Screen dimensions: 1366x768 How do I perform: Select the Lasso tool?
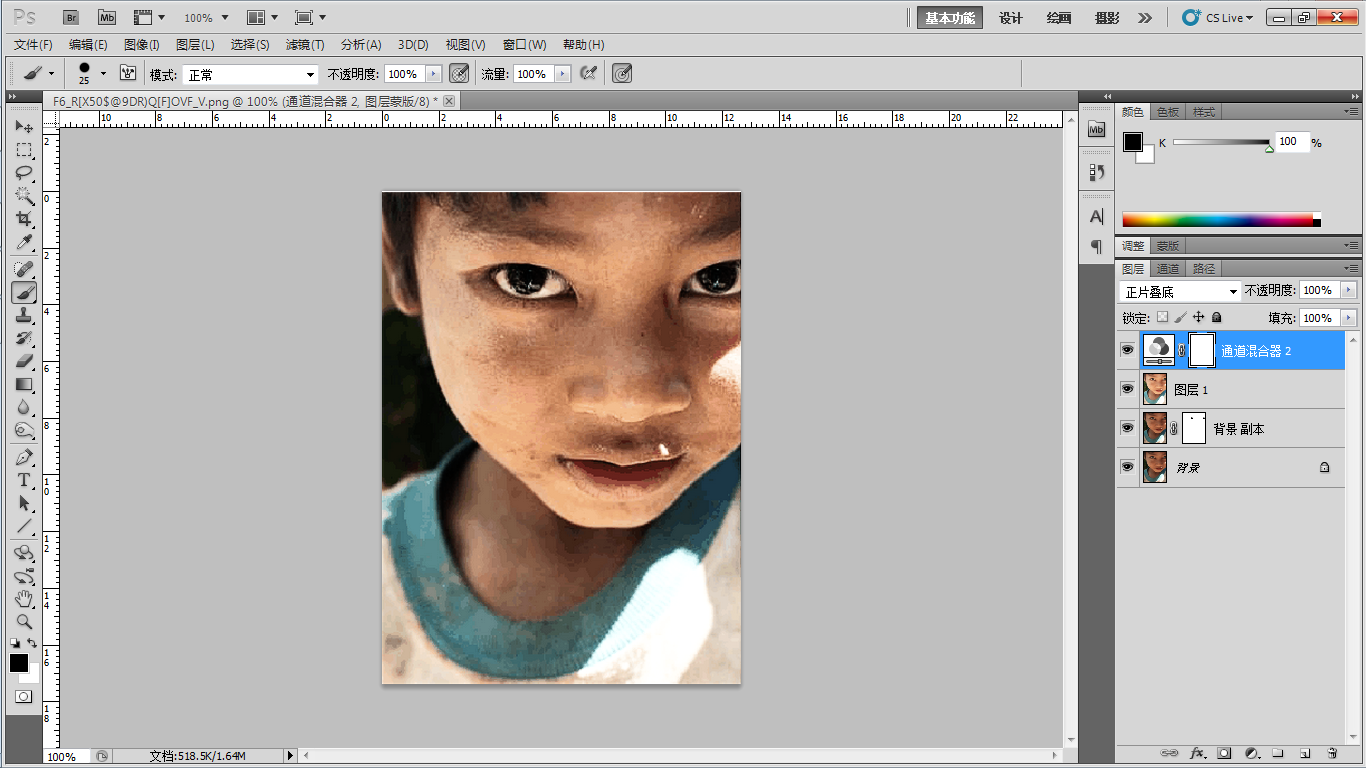tap(24, 172)
